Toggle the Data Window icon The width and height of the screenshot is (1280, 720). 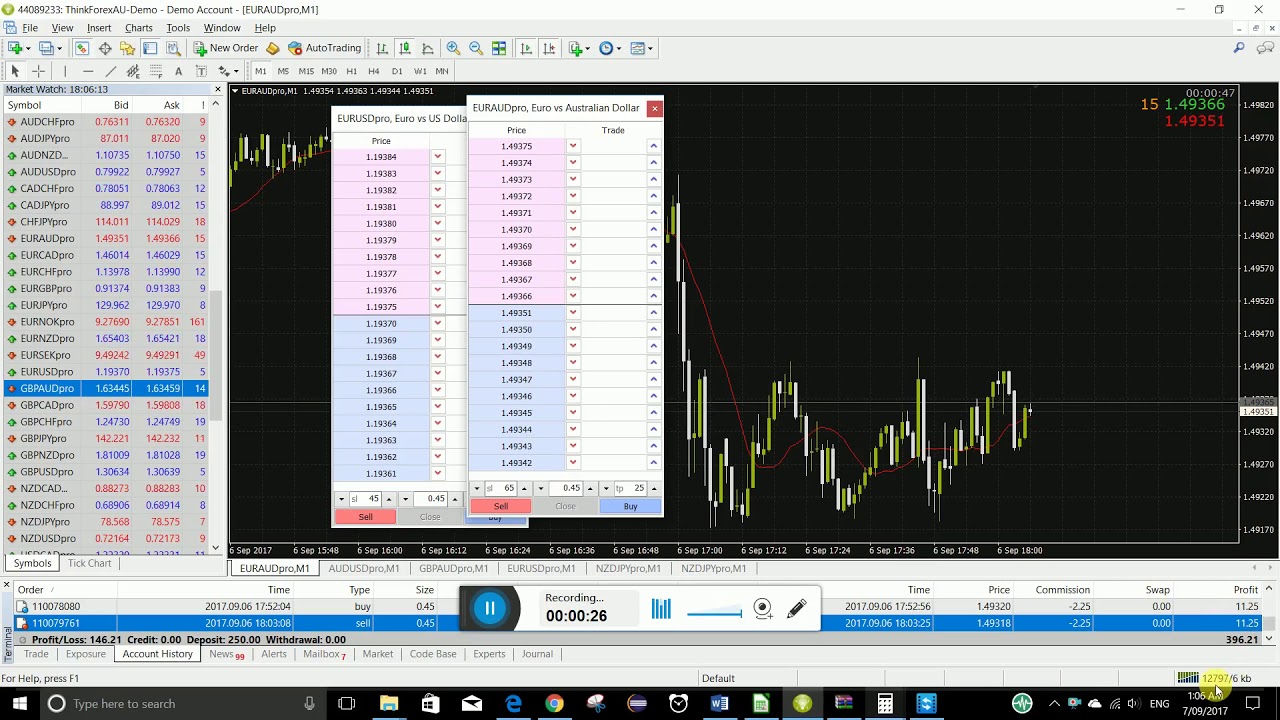105,48
